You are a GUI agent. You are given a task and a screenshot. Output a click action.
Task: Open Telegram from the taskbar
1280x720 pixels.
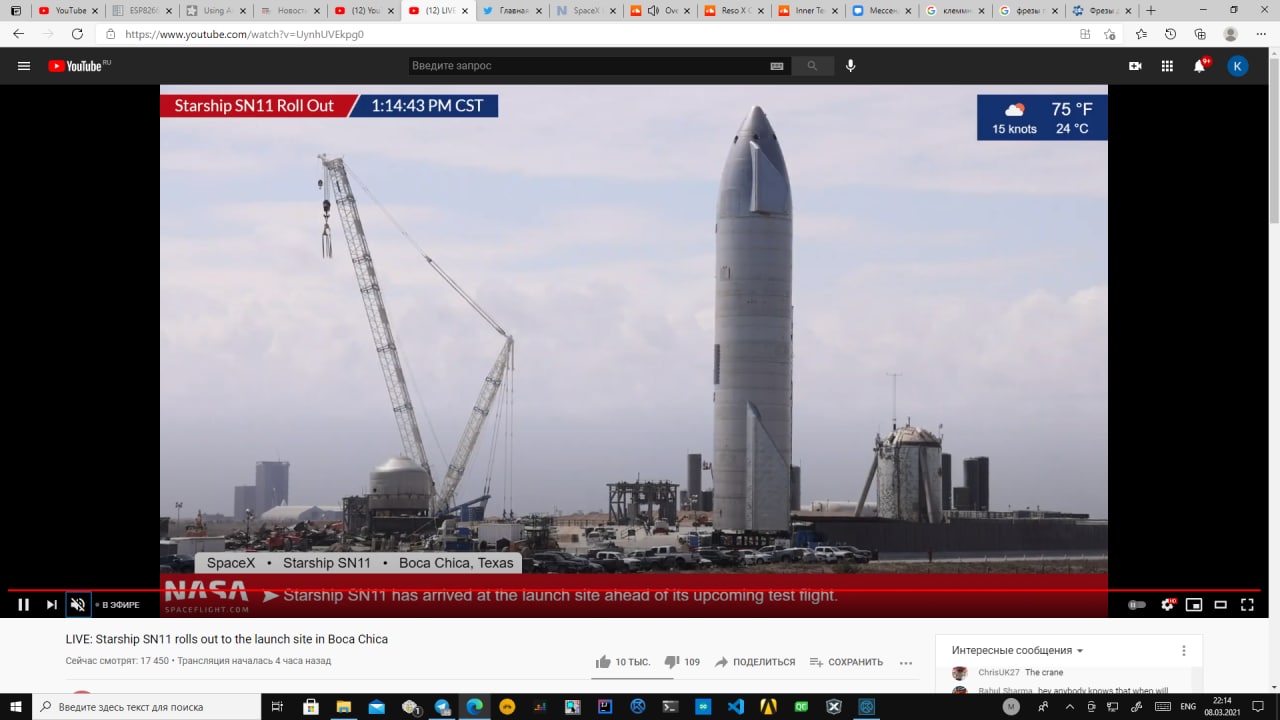point(442,706)
